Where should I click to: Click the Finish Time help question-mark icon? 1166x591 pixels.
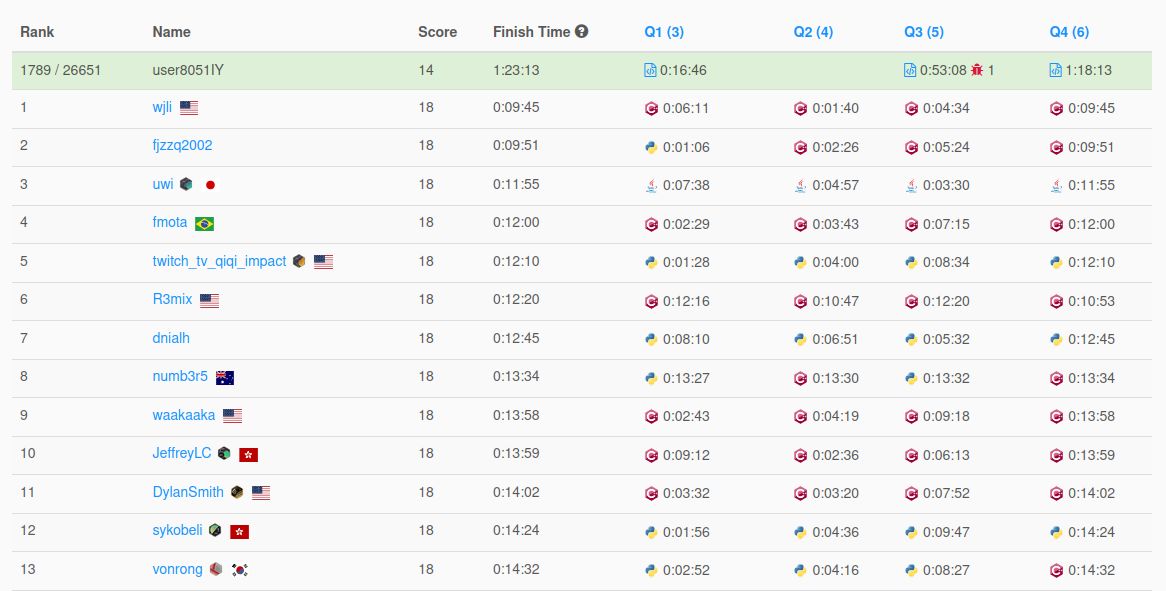pyautogui.click(x=582, y=31)
